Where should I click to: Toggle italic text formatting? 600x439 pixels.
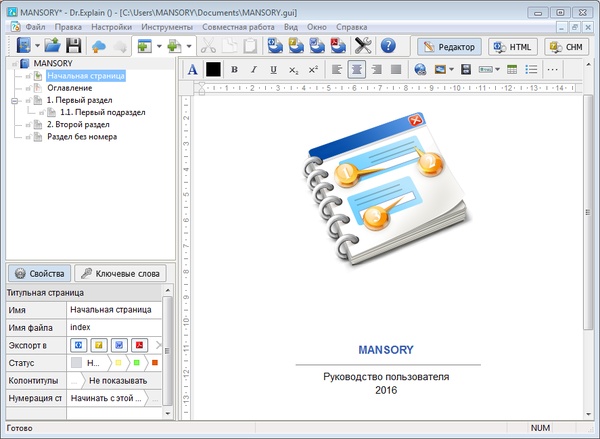tap(254, 69)
